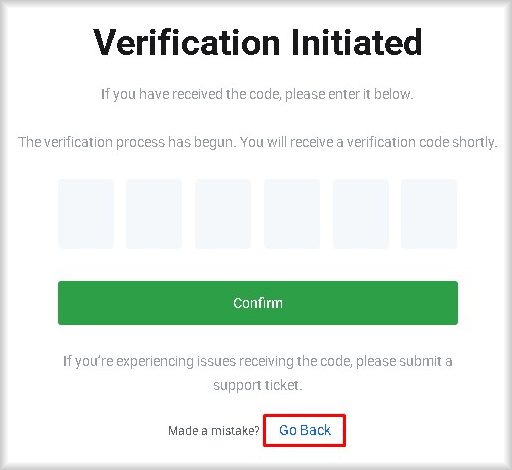This screenshot has width=512, height=470.
Task: Click the green Confirm button
Action: [258, 303]
